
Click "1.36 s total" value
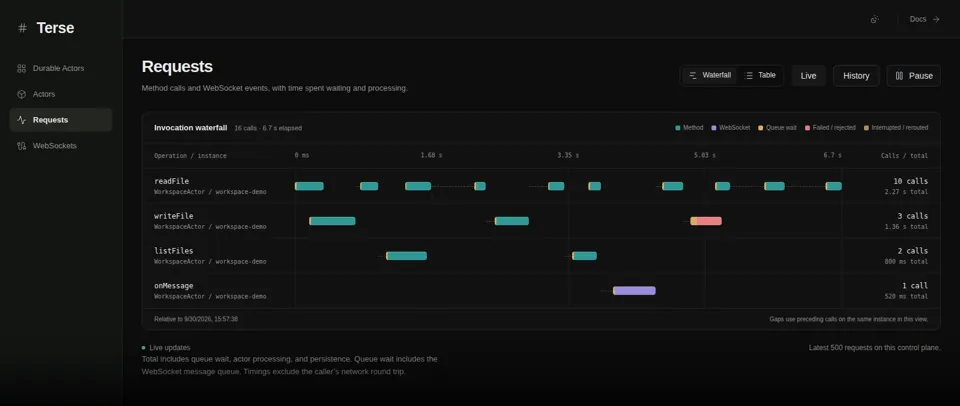coord(906,227)
